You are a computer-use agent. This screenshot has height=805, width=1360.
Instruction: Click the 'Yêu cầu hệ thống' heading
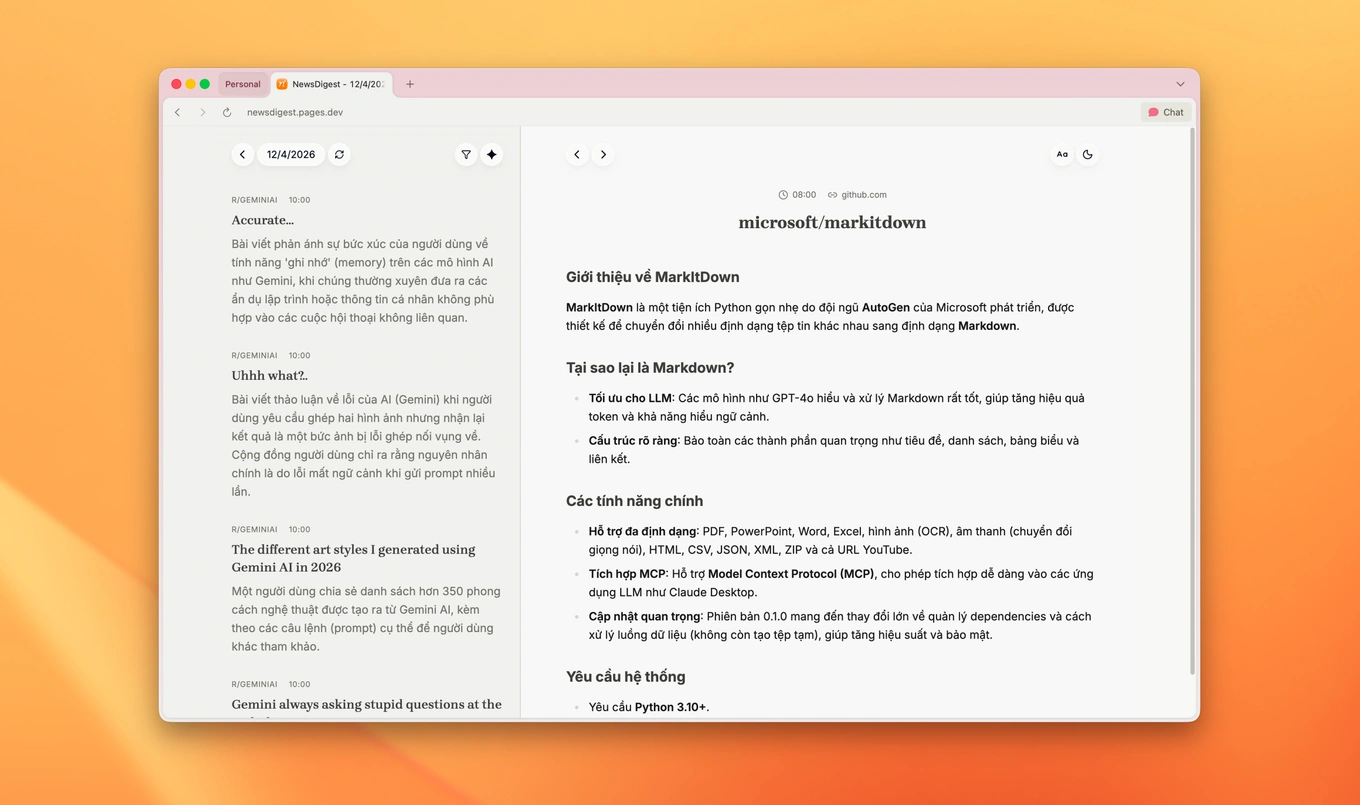coord(626,677)
